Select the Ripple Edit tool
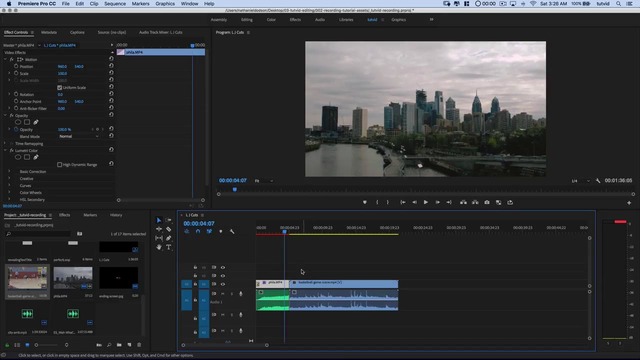Image resolution: width=640 pixels, height=360 pixels. tap(159, 229)
